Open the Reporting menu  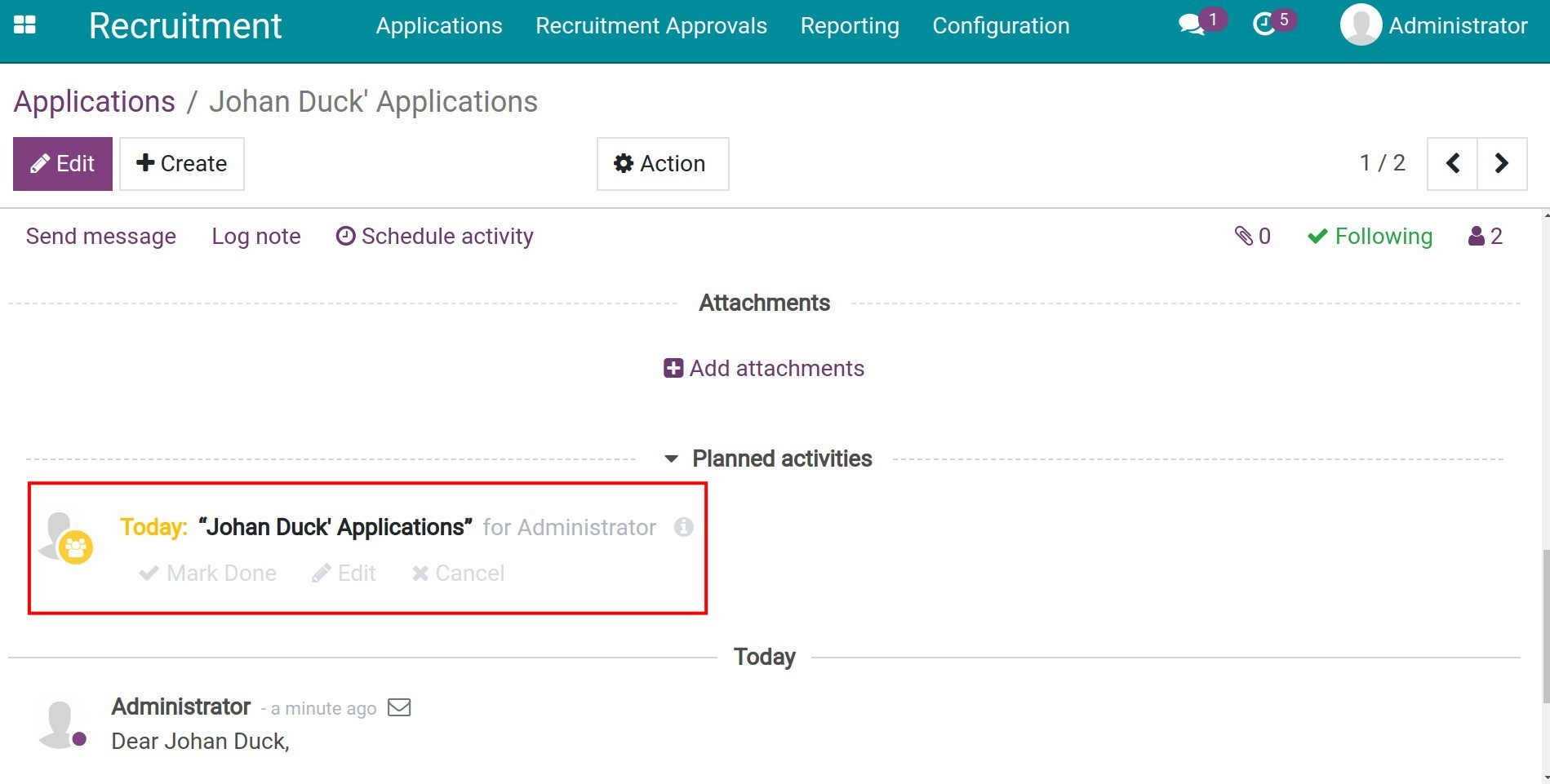[850, 25]
